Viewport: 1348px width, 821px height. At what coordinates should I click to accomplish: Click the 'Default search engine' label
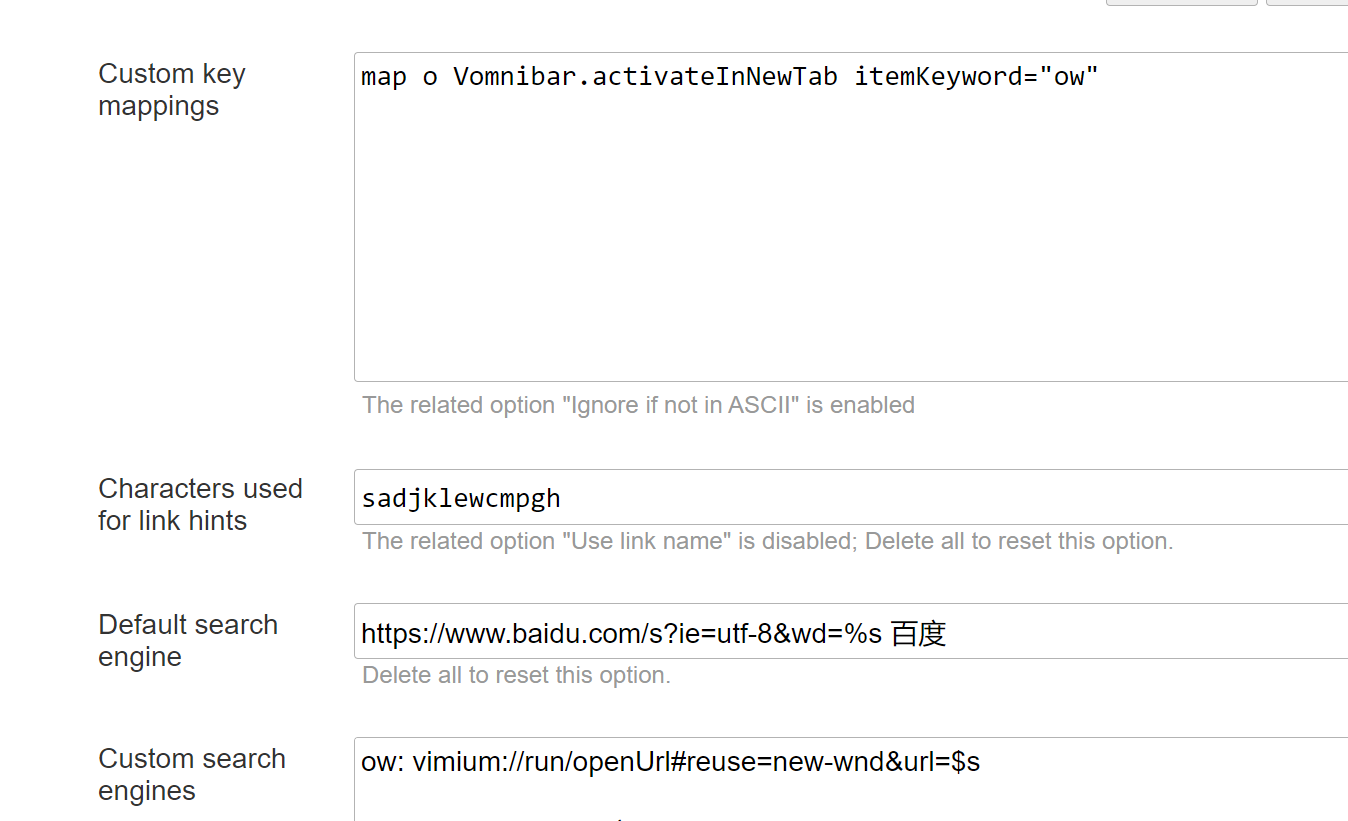tap(187, 640)
